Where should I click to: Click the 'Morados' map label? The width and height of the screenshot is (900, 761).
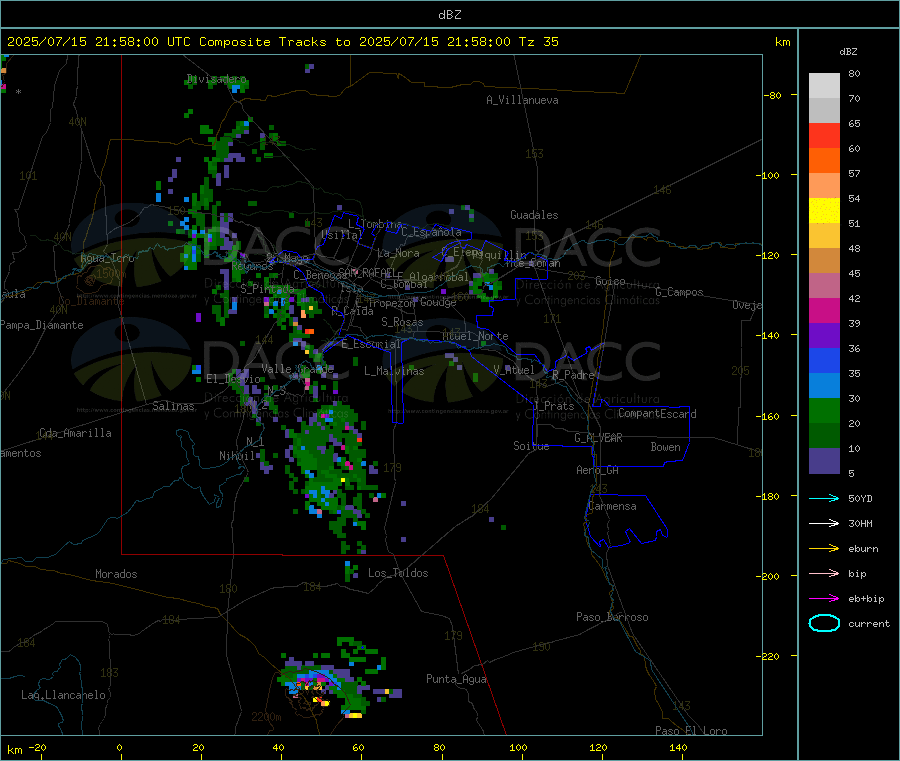[116, 574]
